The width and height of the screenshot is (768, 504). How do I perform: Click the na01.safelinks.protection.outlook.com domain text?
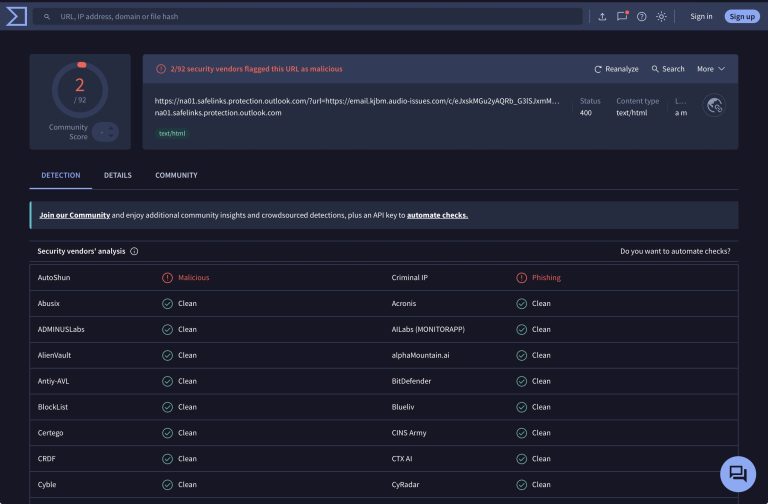[218, 113]
